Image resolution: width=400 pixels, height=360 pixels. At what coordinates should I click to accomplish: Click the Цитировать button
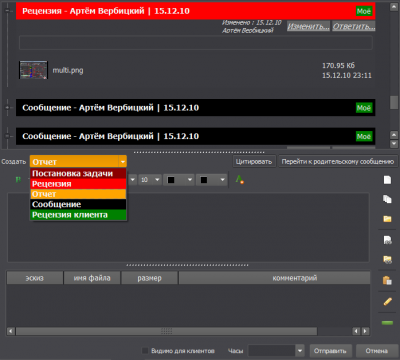pyautogui.click(x=254, y=162)
